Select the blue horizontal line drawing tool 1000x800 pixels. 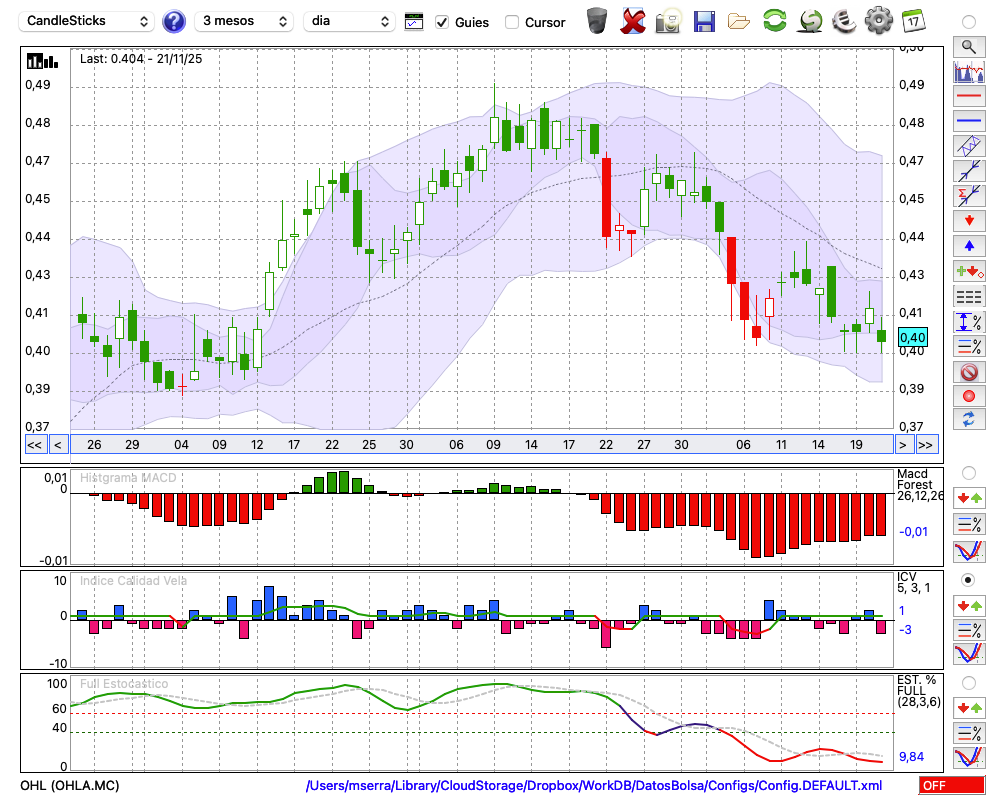coord(968,121)
